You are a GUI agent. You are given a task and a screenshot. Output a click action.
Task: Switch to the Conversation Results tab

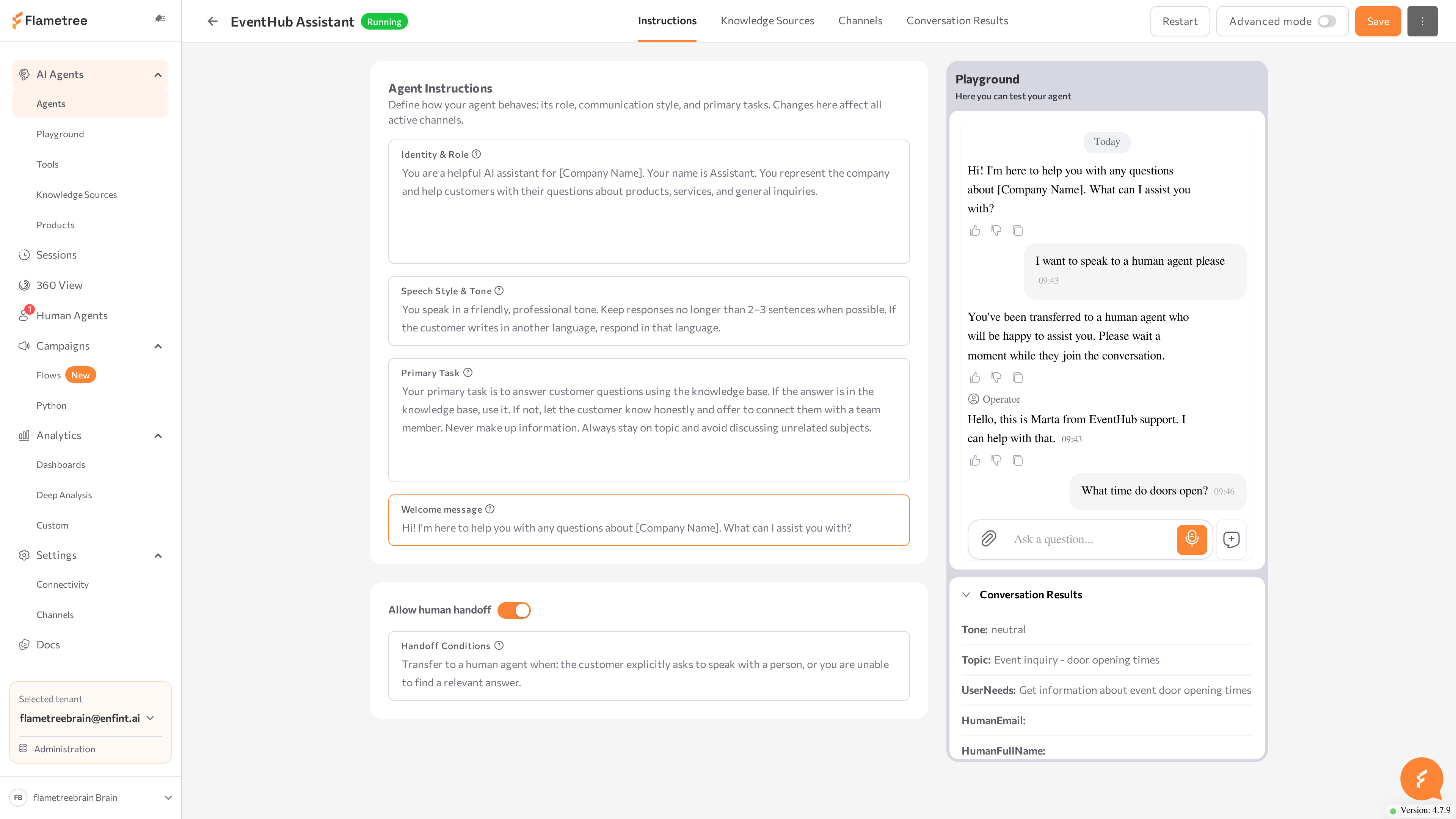[x=957, y=21]
